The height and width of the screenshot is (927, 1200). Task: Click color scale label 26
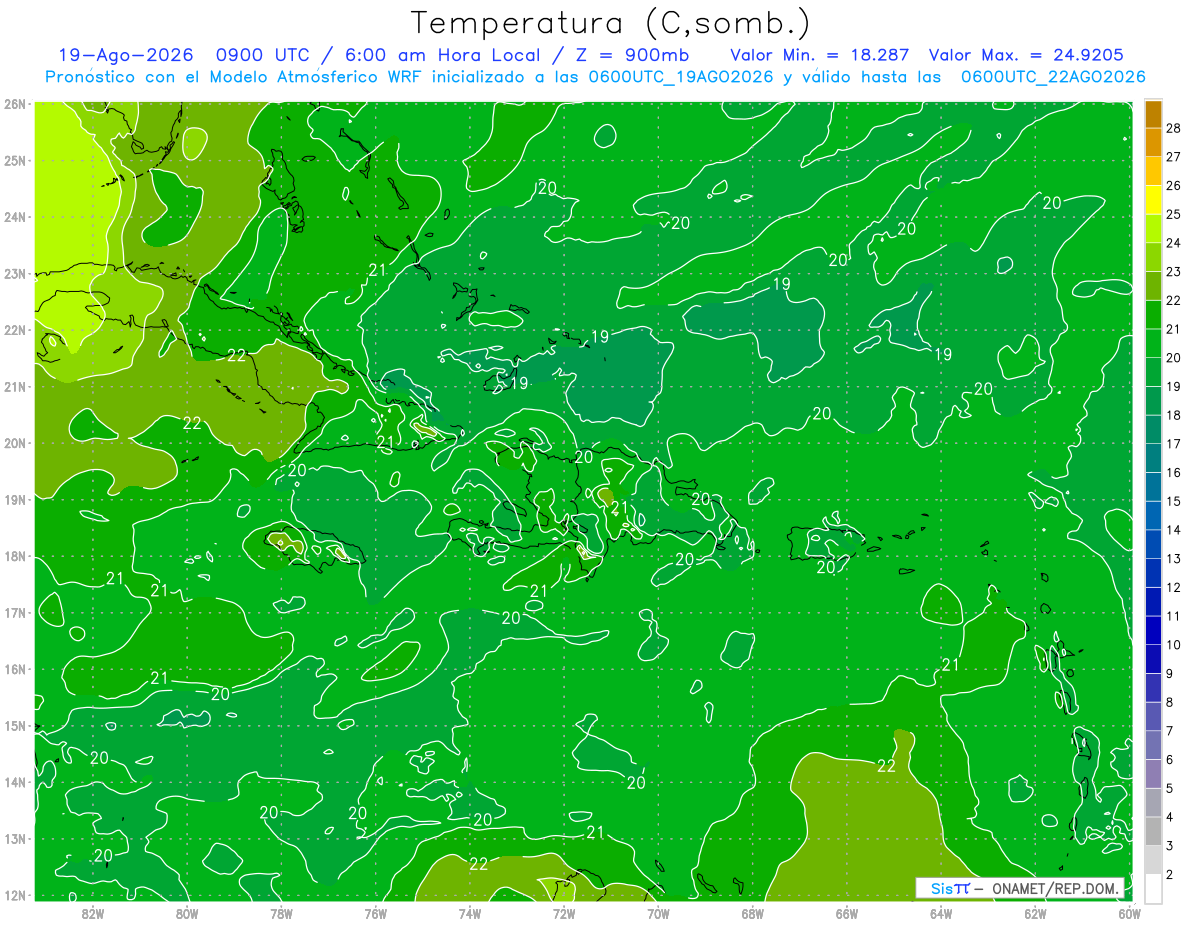tap(1173, 185)
